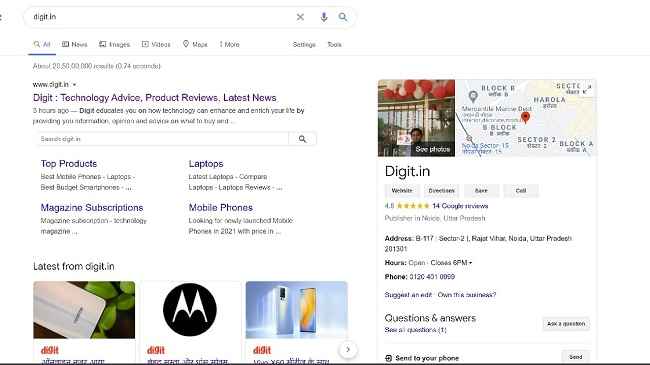Click the site search magnifier button
The image size is (650, 365).
pos(303,139)
